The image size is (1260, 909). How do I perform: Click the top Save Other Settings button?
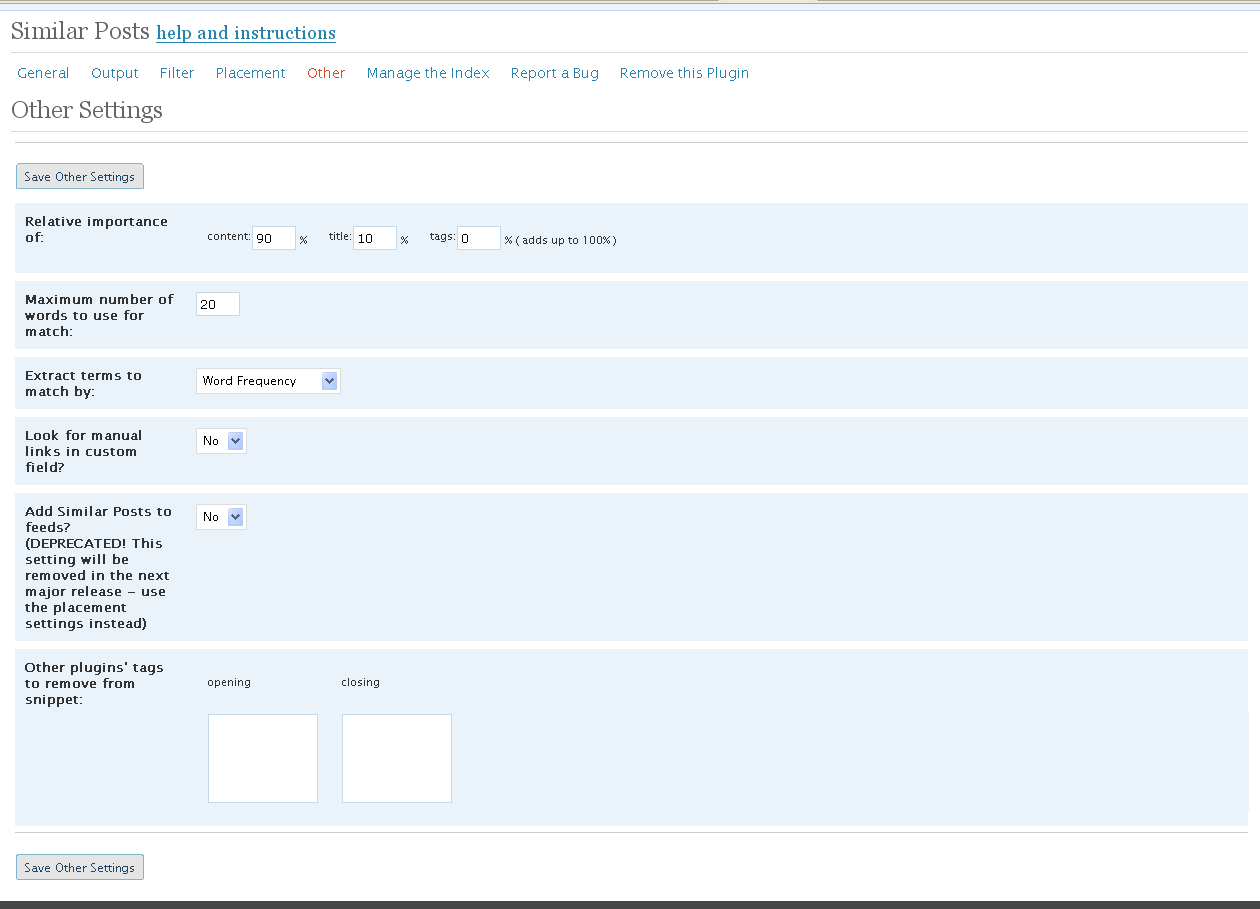pos(80,177)
